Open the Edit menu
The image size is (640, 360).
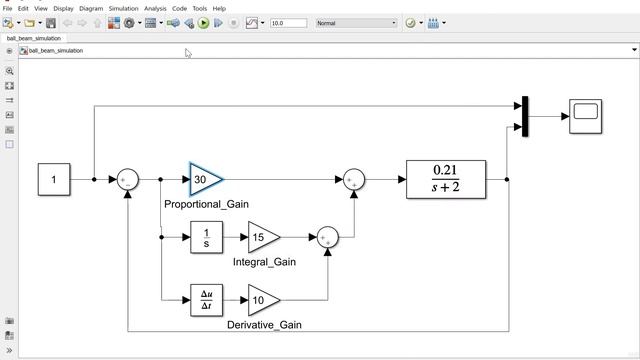(x=23, y=8)
